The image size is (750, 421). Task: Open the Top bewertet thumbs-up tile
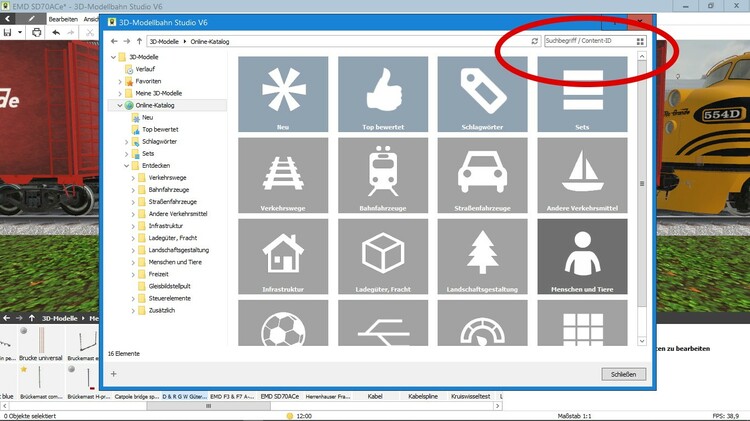tap(383, 94)
